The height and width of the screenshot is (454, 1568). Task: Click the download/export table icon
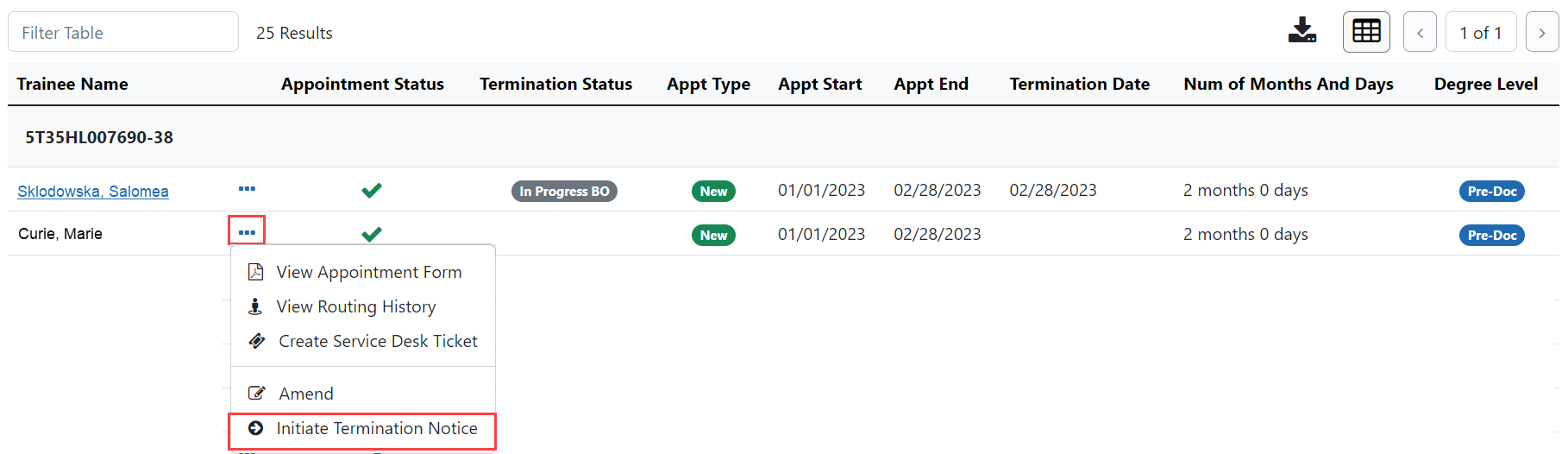(1302, 31)
